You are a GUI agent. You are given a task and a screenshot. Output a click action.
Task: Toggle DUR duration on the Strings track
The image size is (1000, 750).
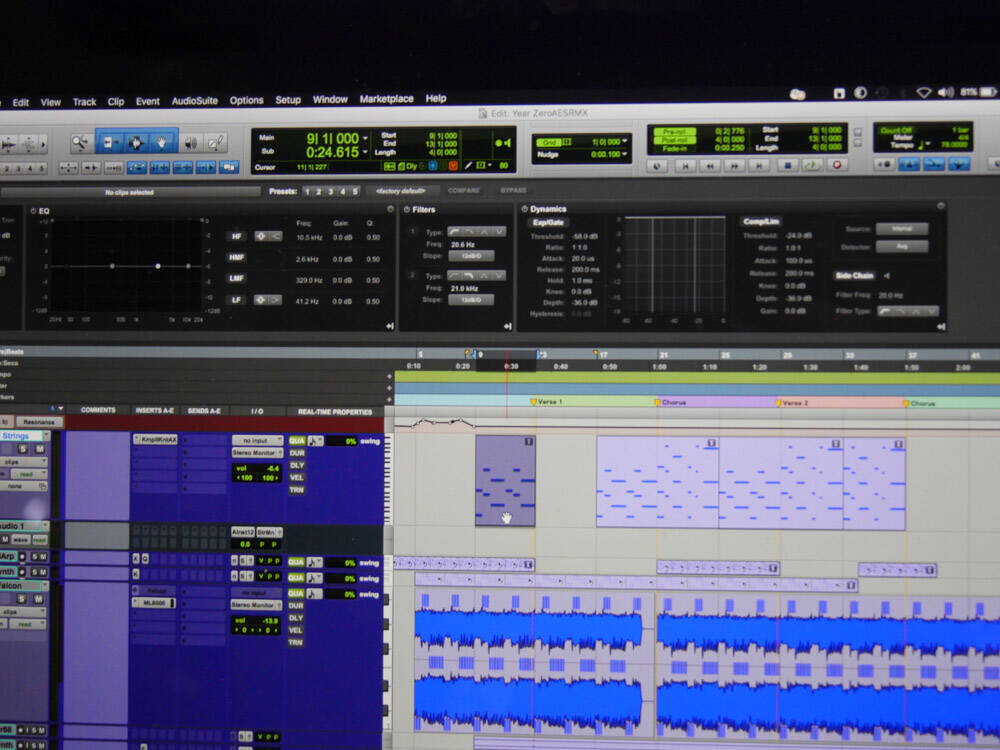[297, 453]
